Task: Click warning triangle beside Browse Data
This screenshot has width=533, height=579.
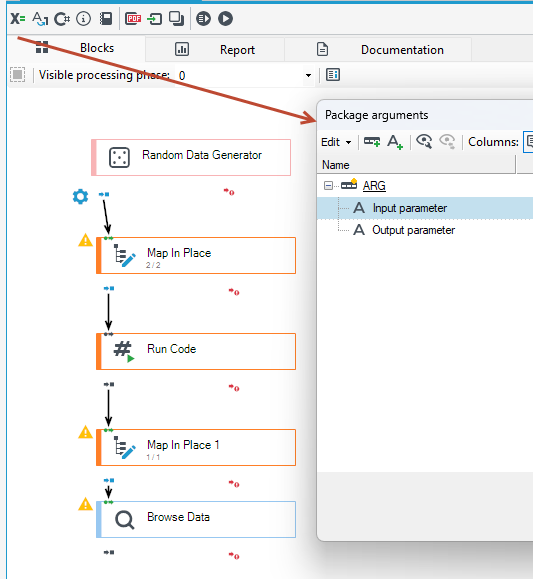Action: (85, 504)
